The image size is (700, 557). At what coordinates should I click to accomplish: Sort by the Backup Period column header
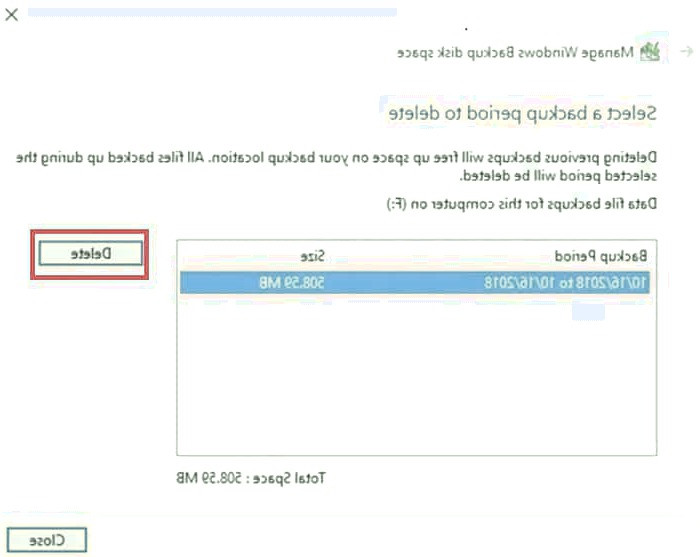click(x=600, y=256)
